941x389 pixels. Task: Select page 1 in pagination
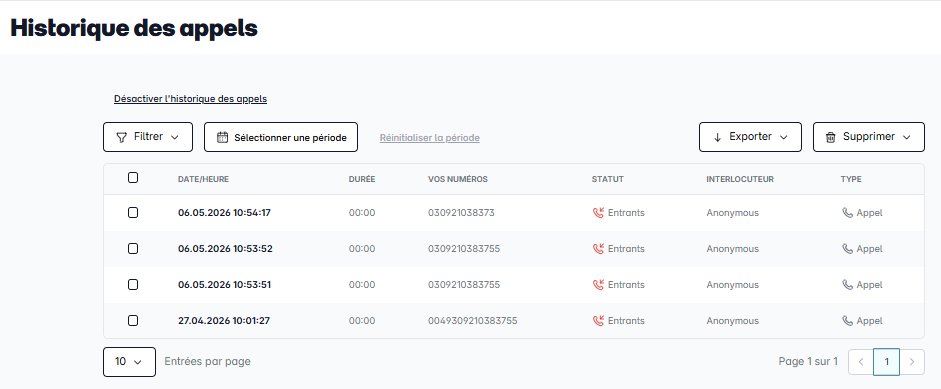886,361
